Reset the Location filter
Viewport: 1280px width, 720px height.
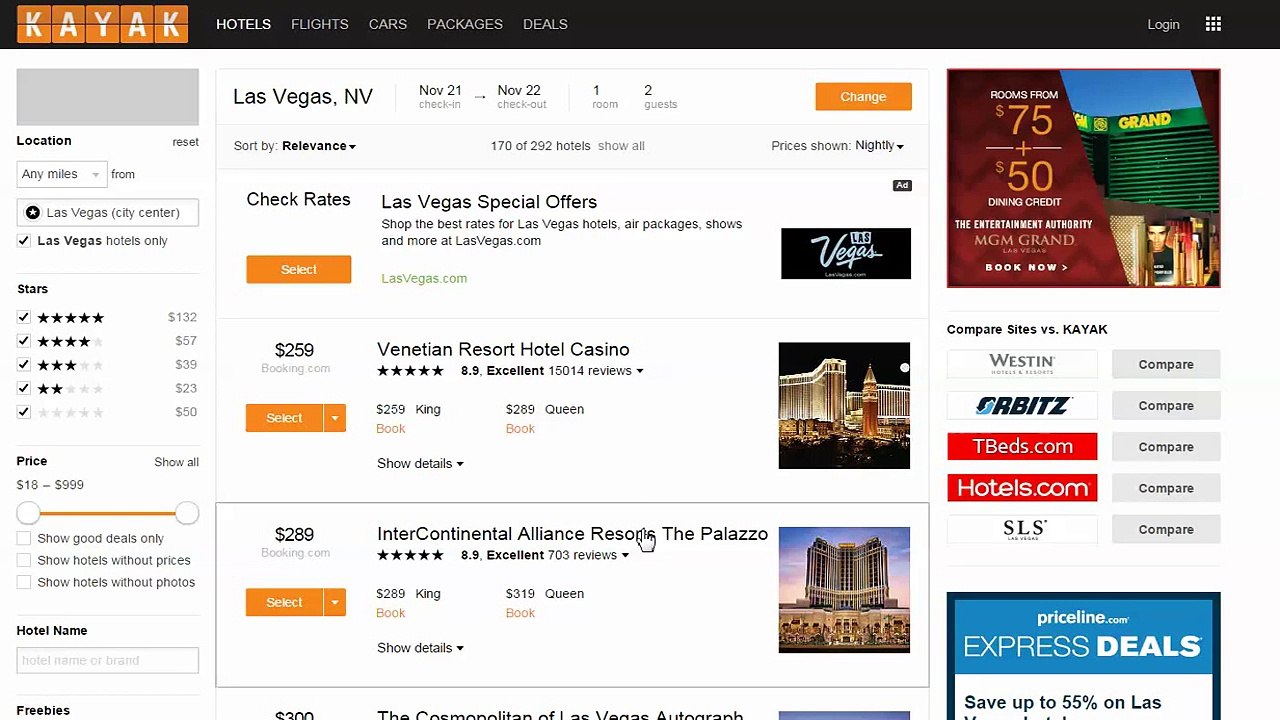point(185,142)
